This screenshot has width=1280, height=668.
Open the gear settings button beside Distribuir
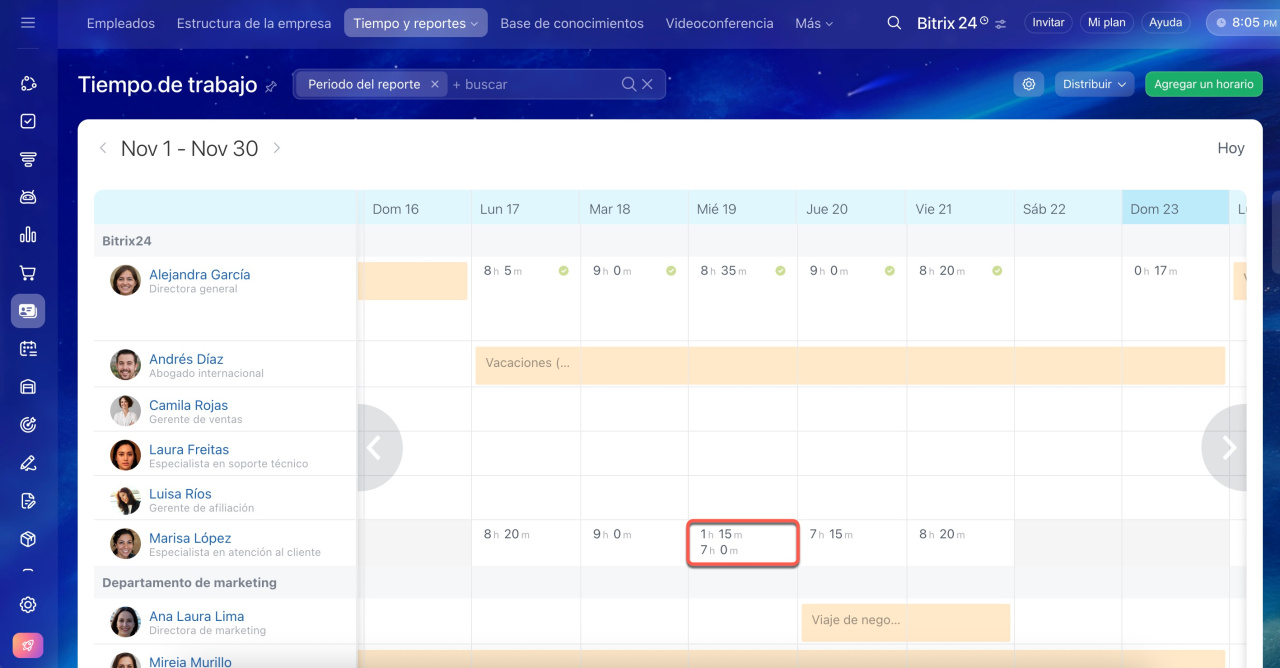1029,84
